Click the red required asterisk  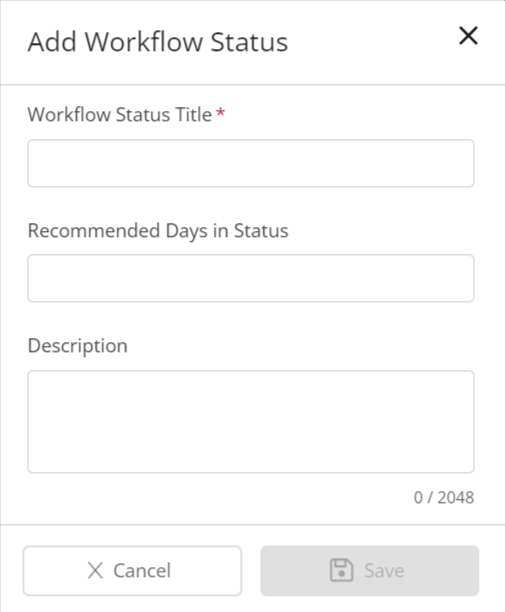click(x=220, y=112)
